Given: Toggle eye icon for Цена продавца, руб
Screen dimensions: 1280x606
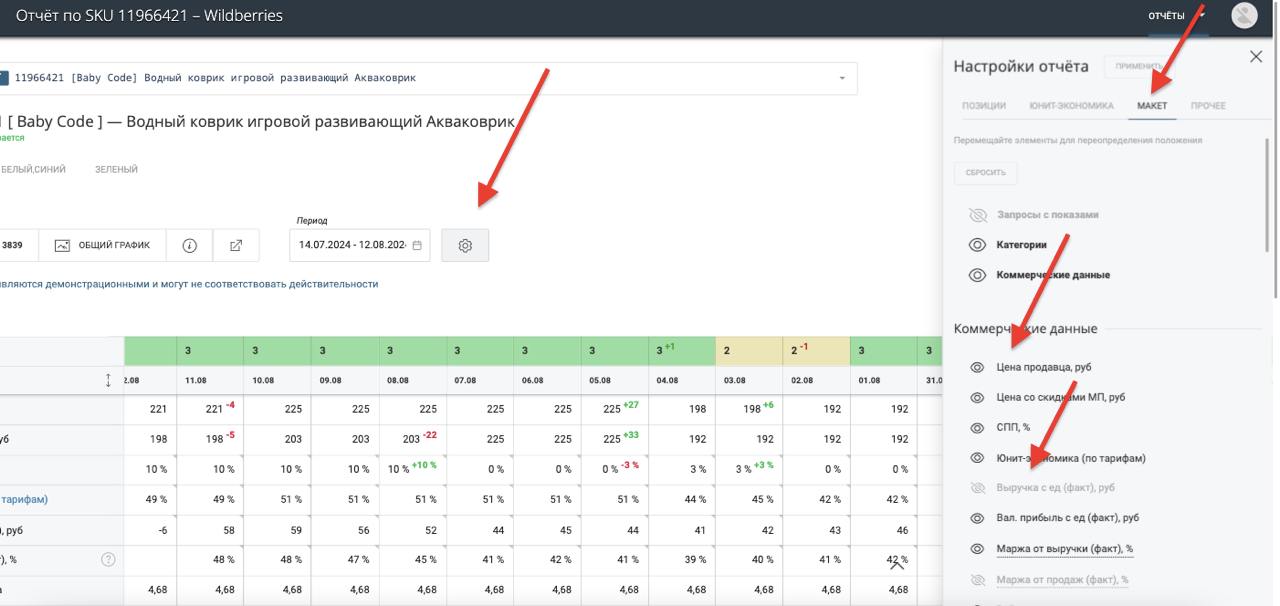Looking at the screenshot, I should coord(978,367).
